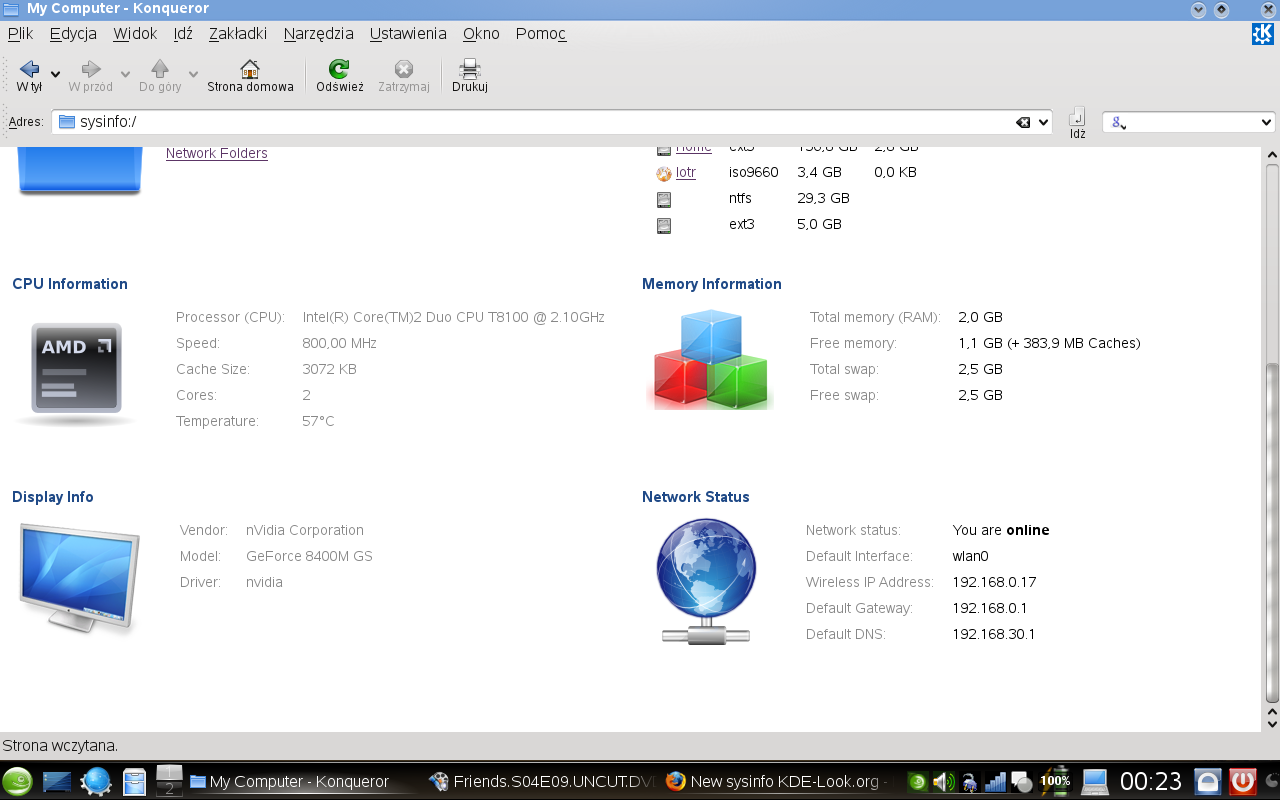
Task: Clear the address bar with the erase icon
Action: pos(1023,122)
